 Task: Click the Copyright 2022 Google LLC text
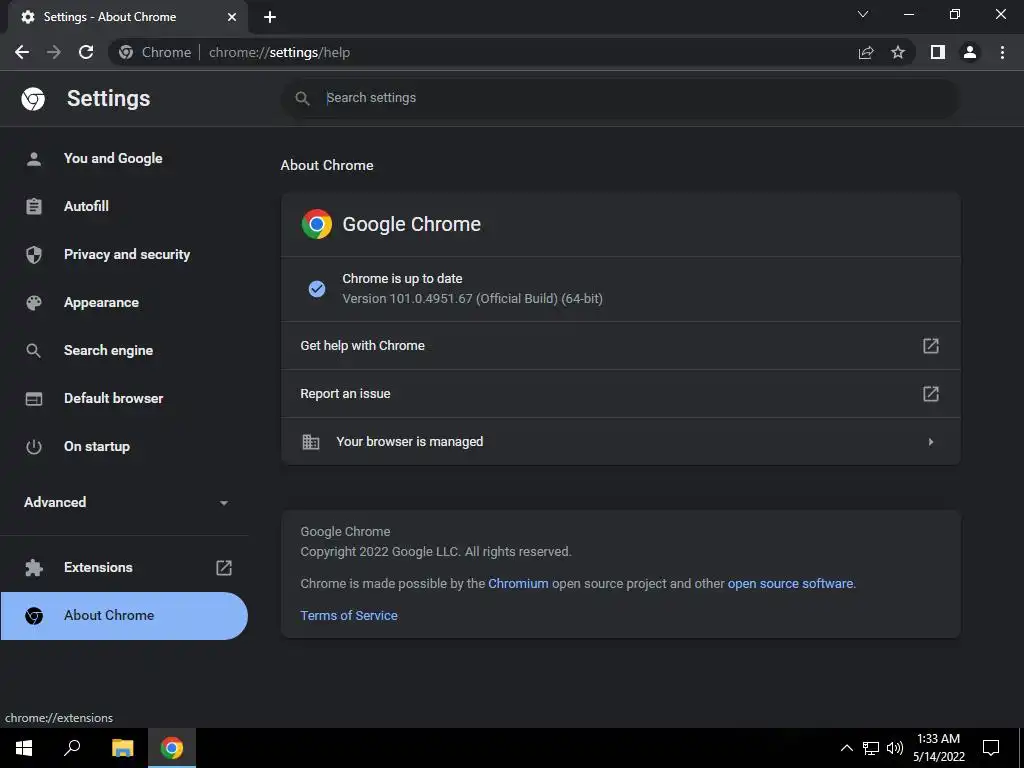pos(436,552)
